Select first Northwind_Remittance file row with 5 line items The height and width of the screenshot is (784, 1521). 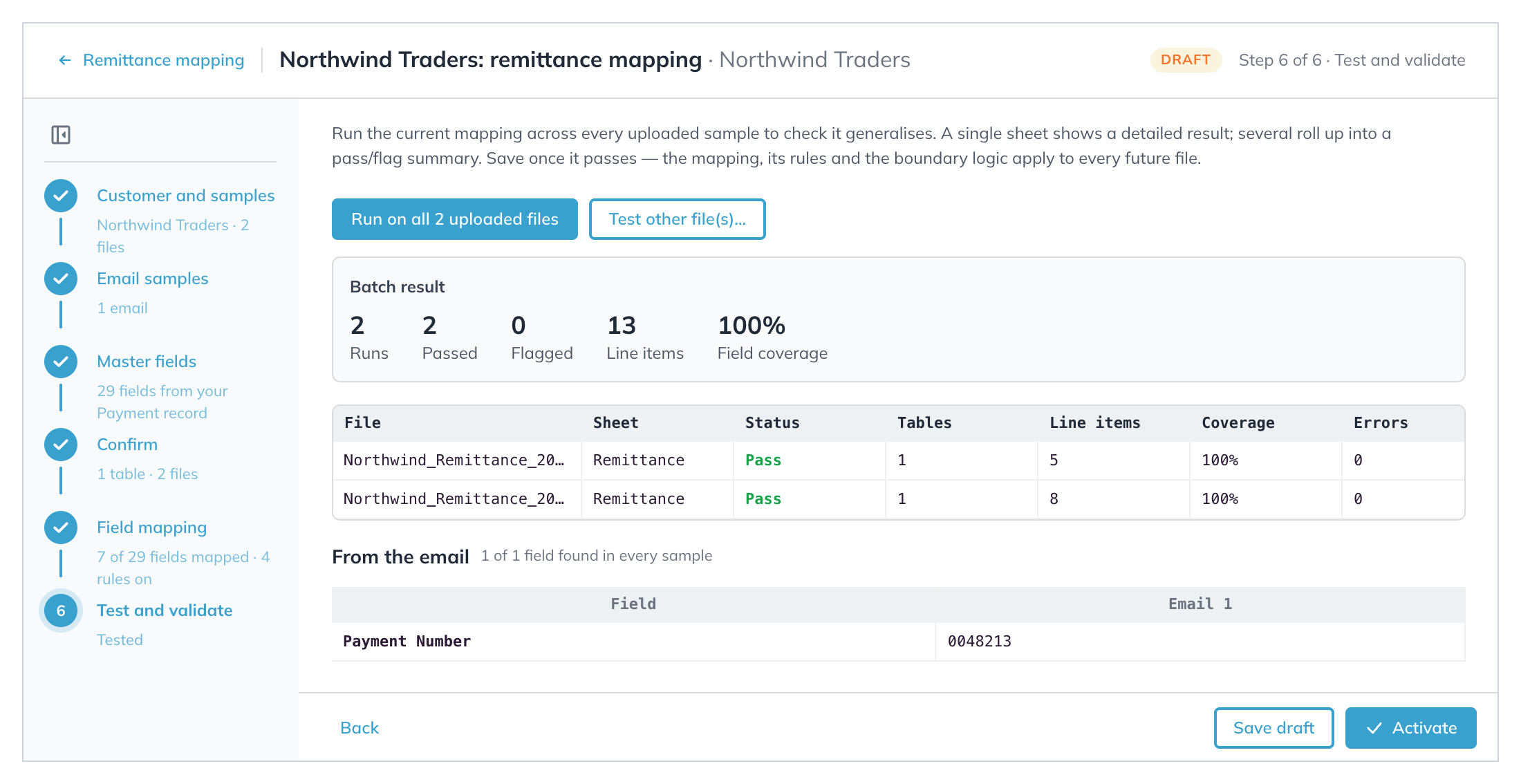898,460
